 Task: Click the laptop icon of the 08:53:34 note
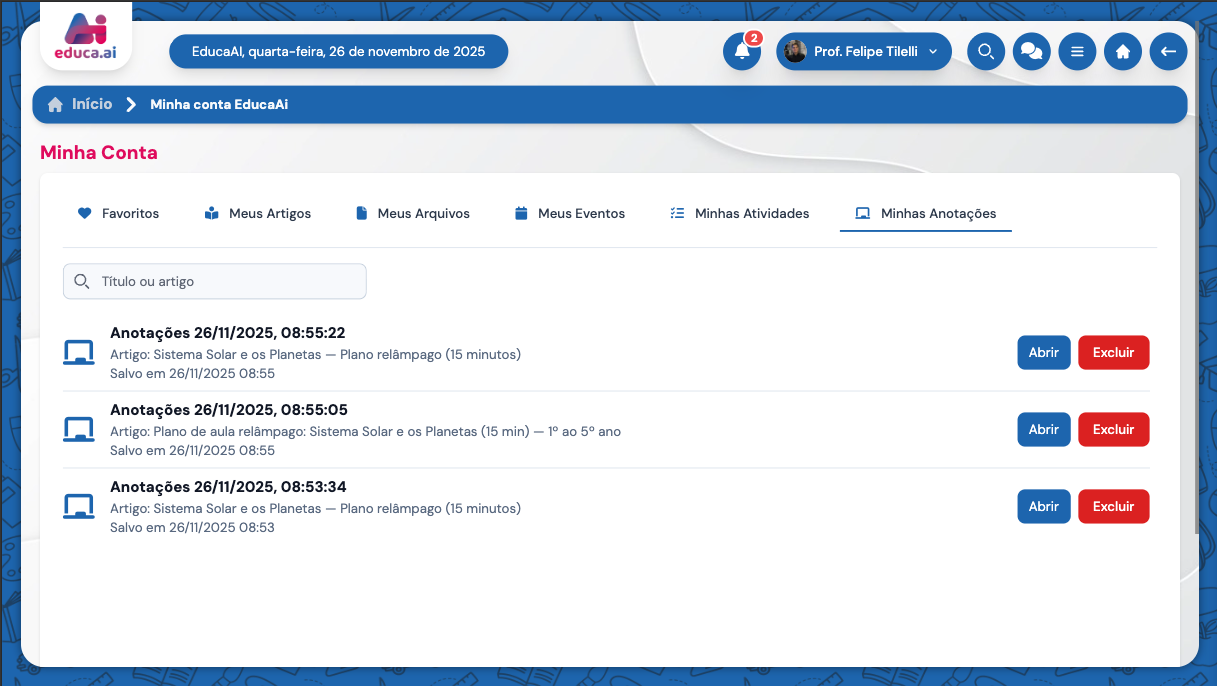click(78, 507)
